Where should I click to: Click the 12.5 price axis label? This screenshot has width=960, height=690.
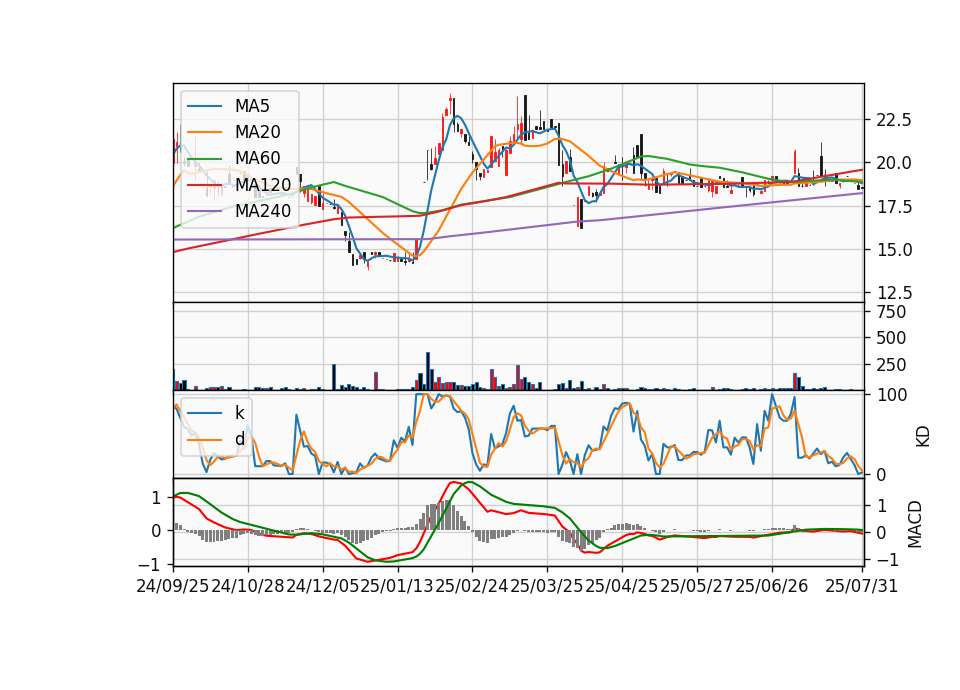click(x=894, y=293)
